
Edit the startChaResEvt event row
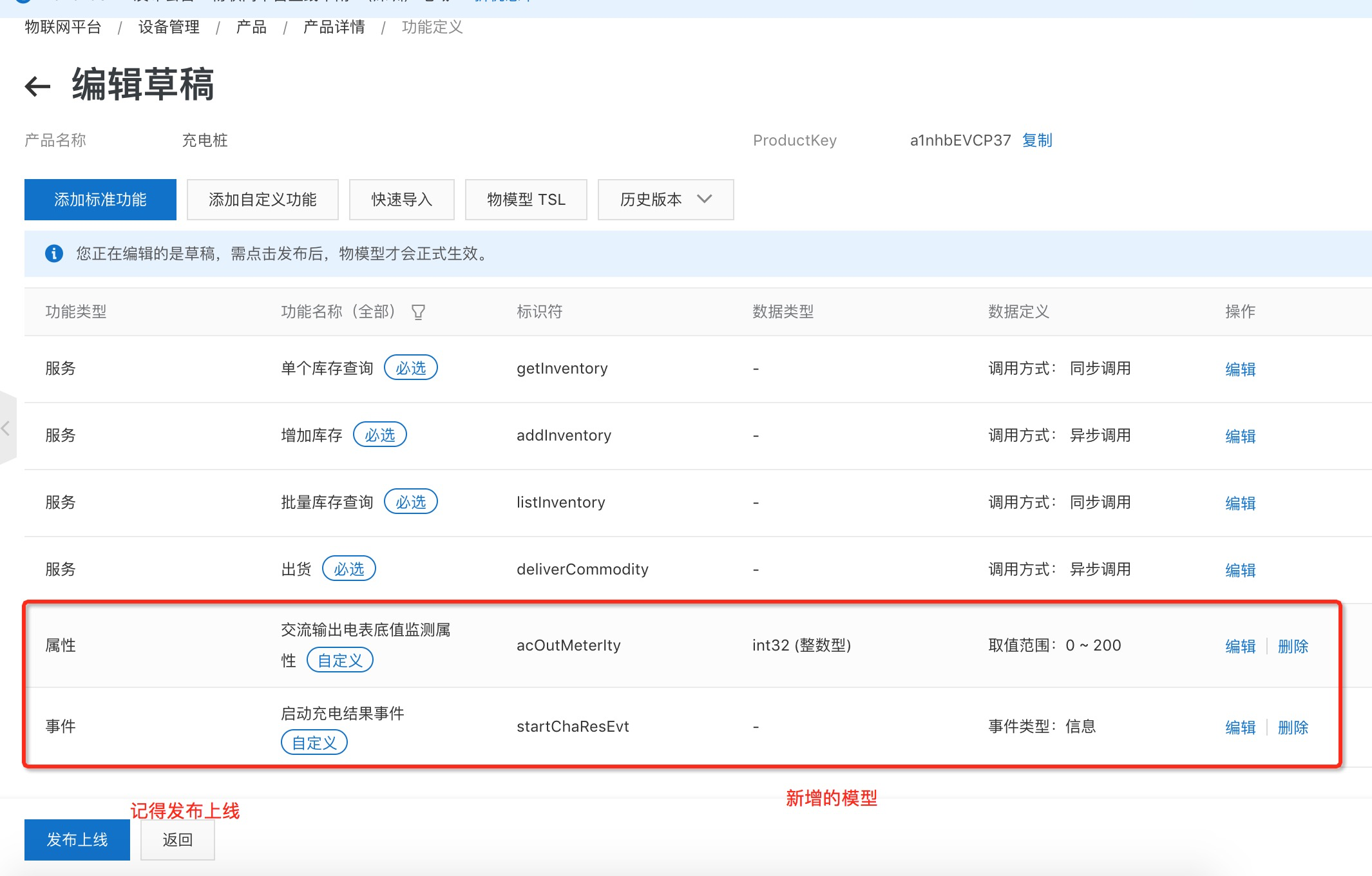point(1241,727)
